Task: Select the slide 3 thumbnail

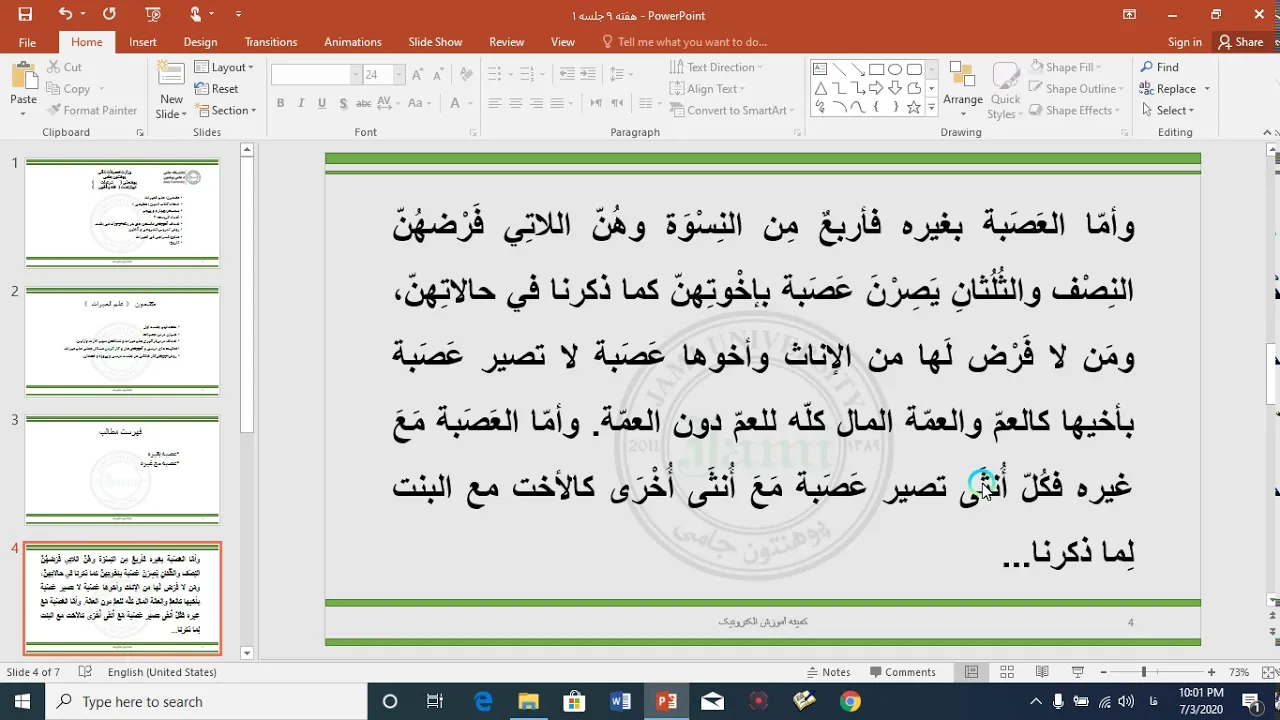Action: coord(122,470)
